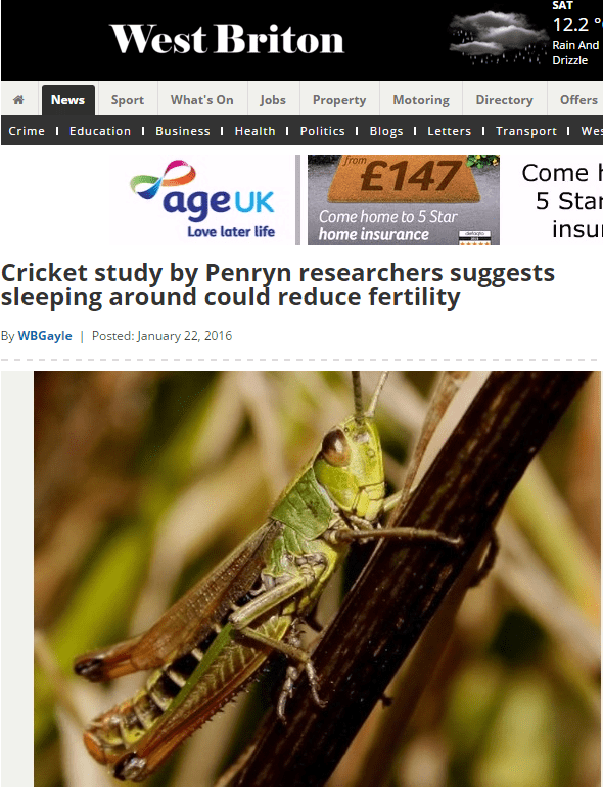
Task: Open the West Briton logo homepage
Action: pyautogui.click(x=227, y=39)
